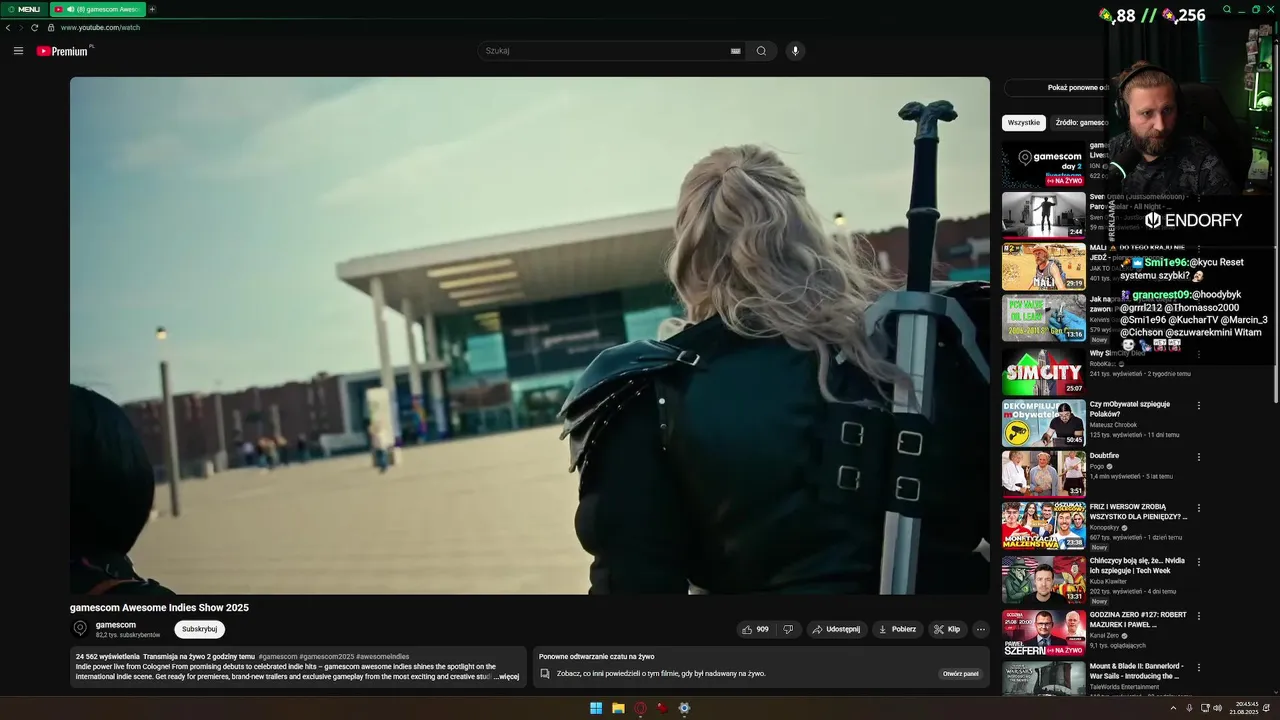
Task: Open the Kuba Klawiter channel name
Action: point(1108,581)
